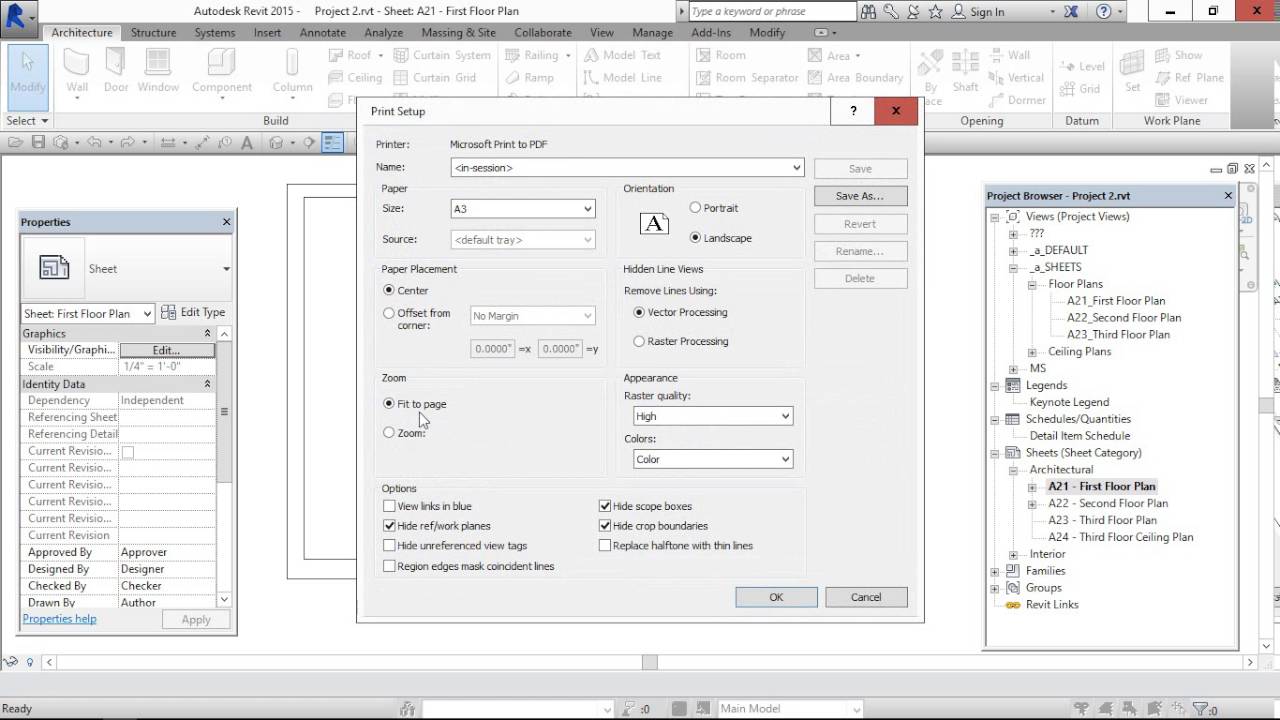Choose the Column tool
1280x720 pixels.
[x=292, y=72]
